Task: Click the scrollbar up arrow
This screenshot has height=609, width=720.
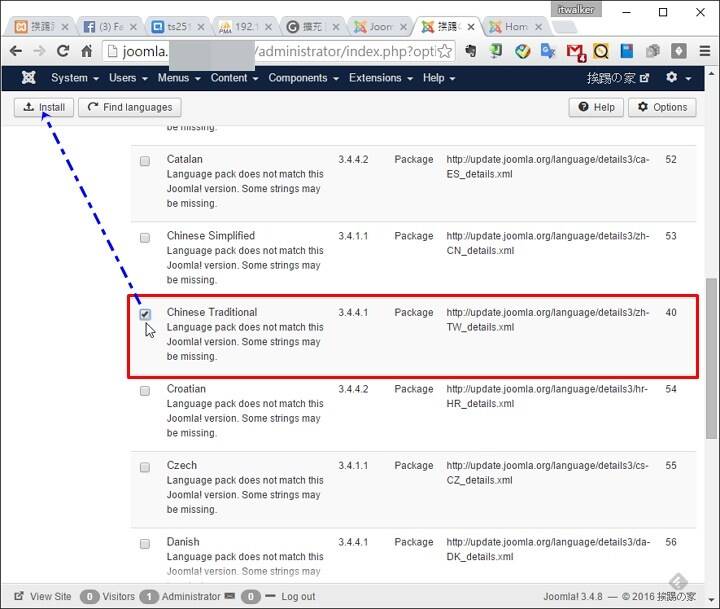Action: pos(712,73)
